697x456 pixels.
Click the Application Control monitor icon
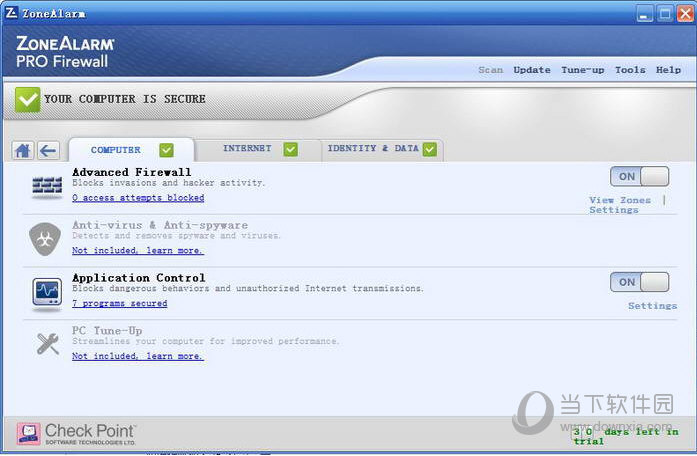click(47, 293)
